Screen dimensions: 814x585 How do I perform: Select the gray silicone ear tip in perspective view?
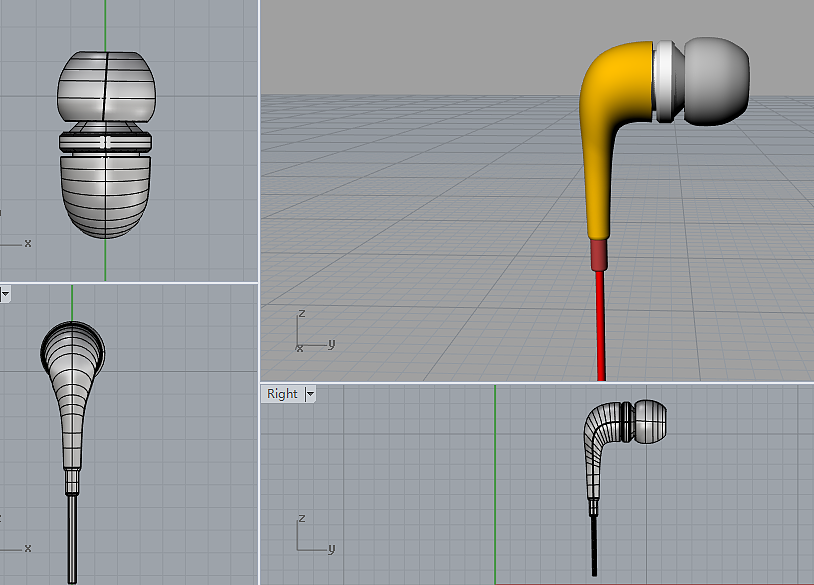click(x=716, y=81)
